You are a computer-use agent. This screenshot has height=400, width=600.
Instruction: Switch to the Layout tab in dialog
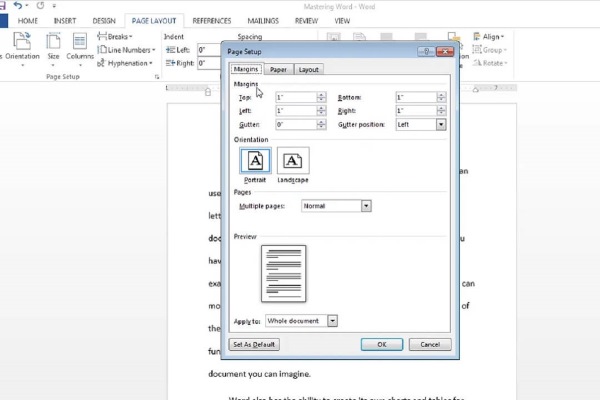309,70
